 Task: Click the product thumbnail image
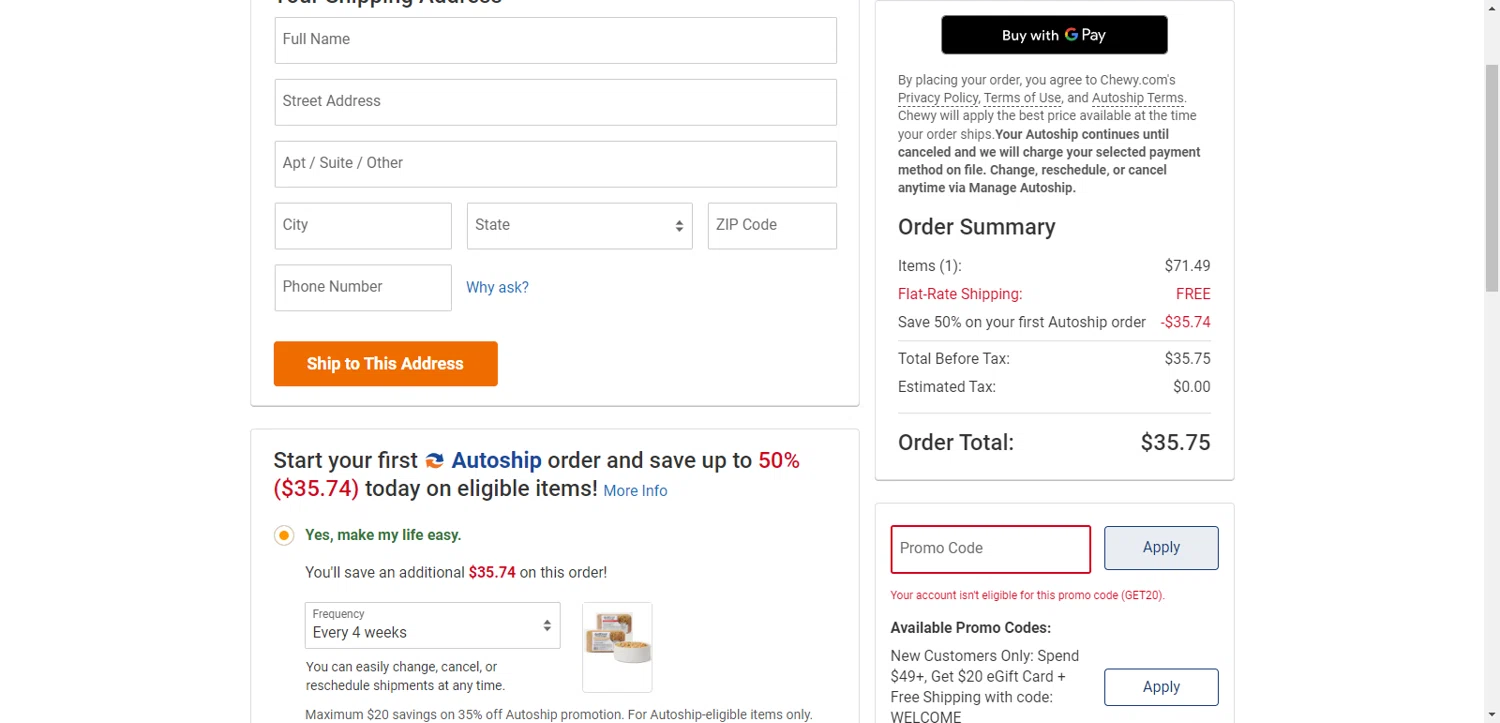point(617,646)
